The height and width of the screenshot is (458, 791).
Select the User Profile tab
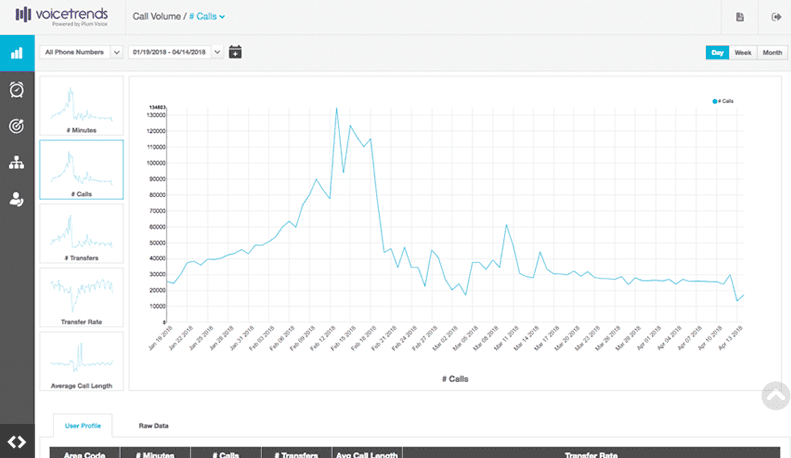click(x=82, y=425)
